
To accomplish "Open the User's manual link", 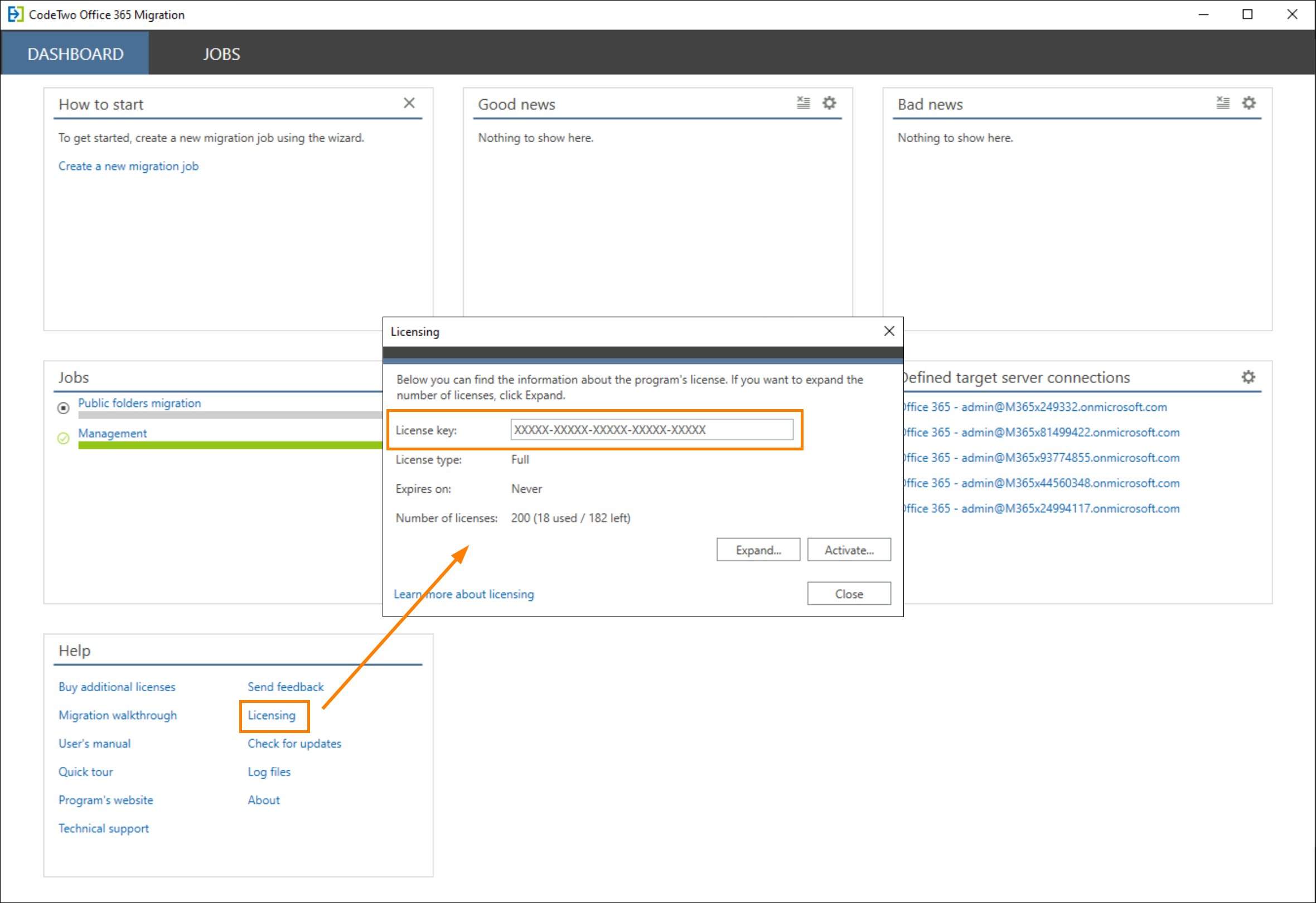I will click(x=95, y=744).
